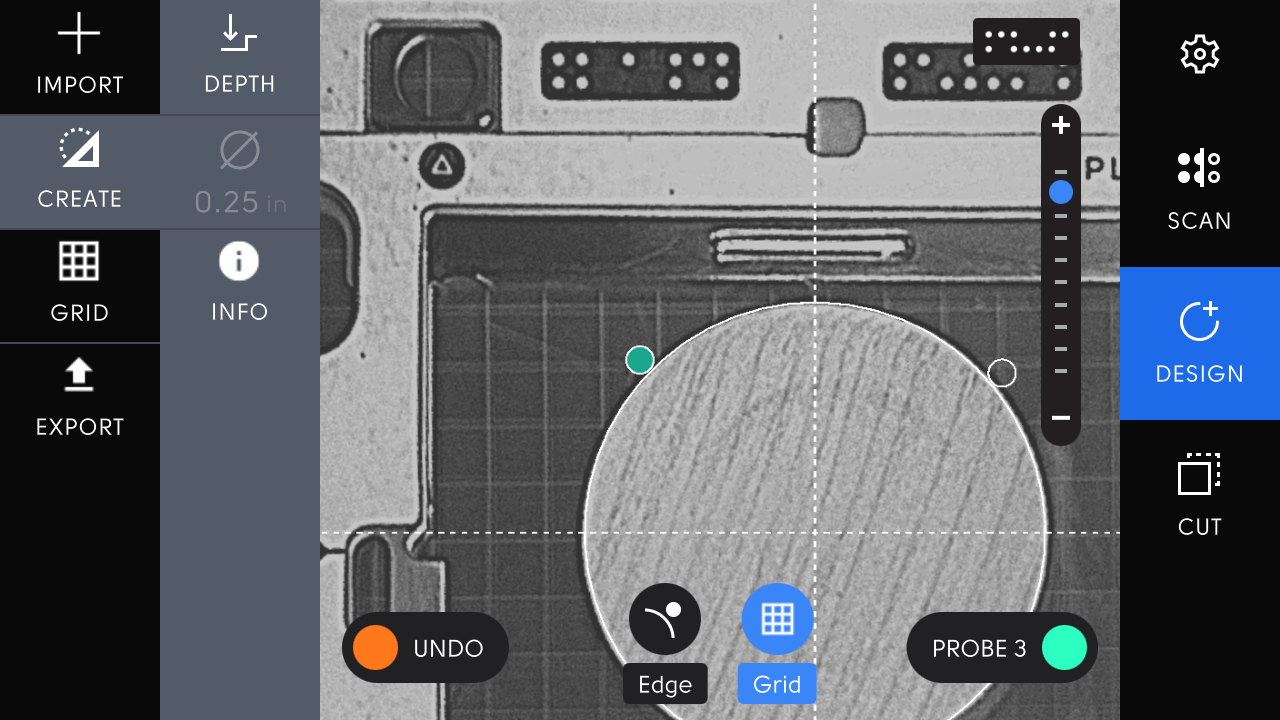Viewport: 1280px width, 720px height.
Task: Switch to Design mode tab
Action: (1199, 343)
